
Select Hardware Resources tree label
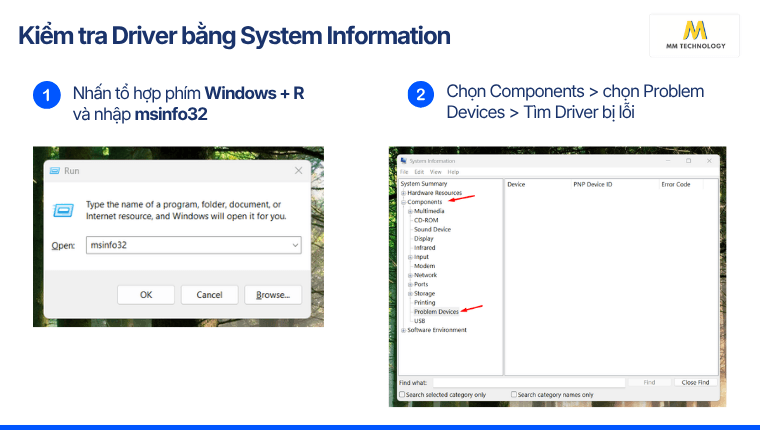click(435, 193)
